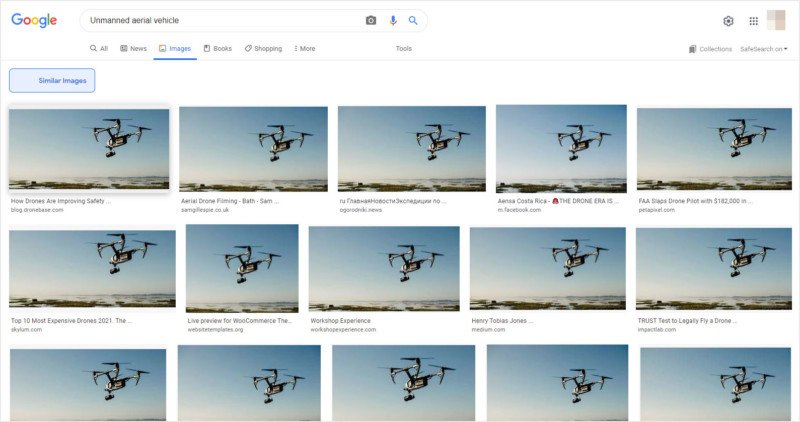Open the FAA Slaps Drone Pilot thumbnail
Screen dimensions: 800x422
(x=714, y=148)
